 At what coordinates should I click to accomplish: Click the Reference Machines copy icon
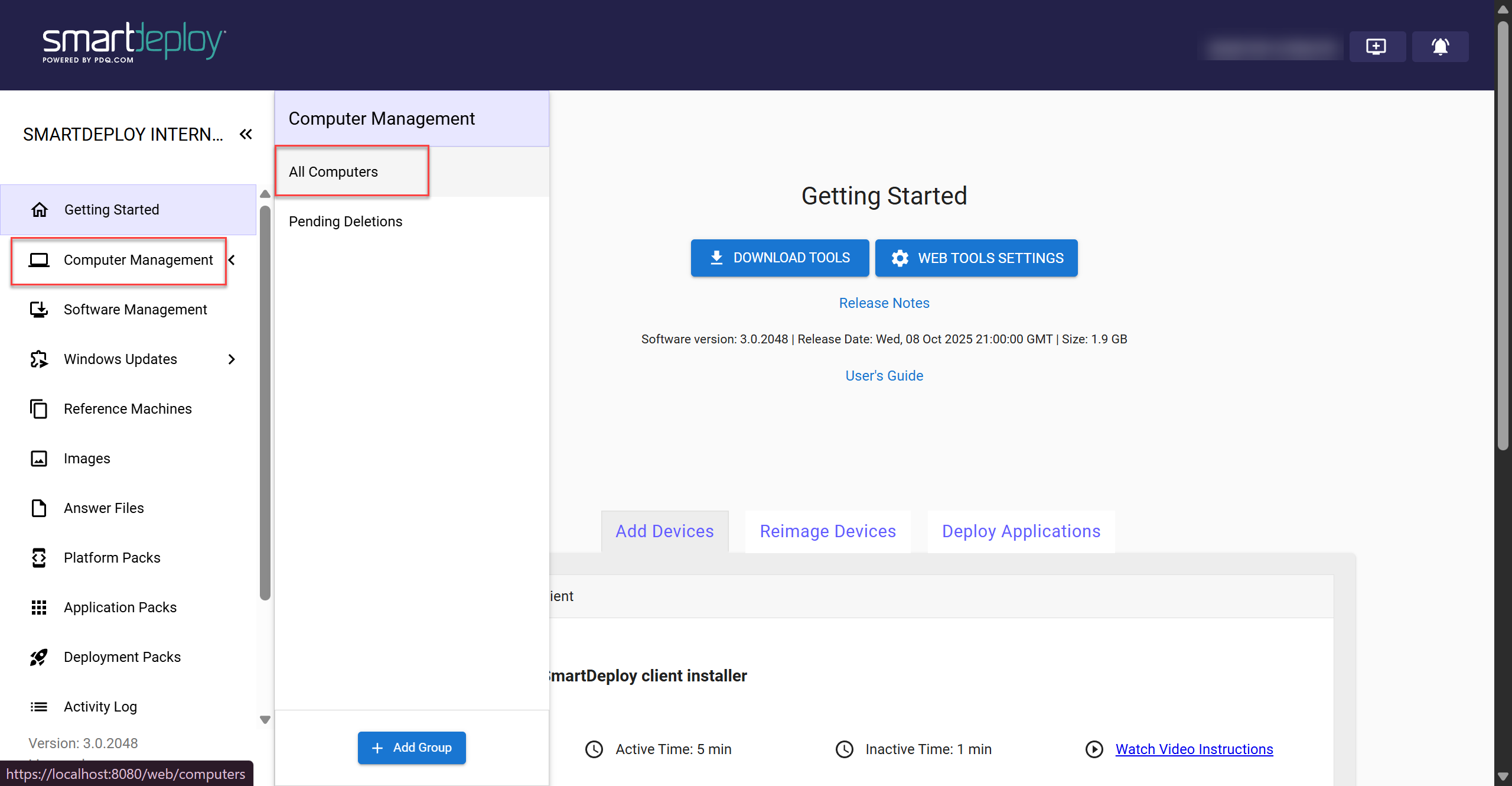[x=39, y=409]
